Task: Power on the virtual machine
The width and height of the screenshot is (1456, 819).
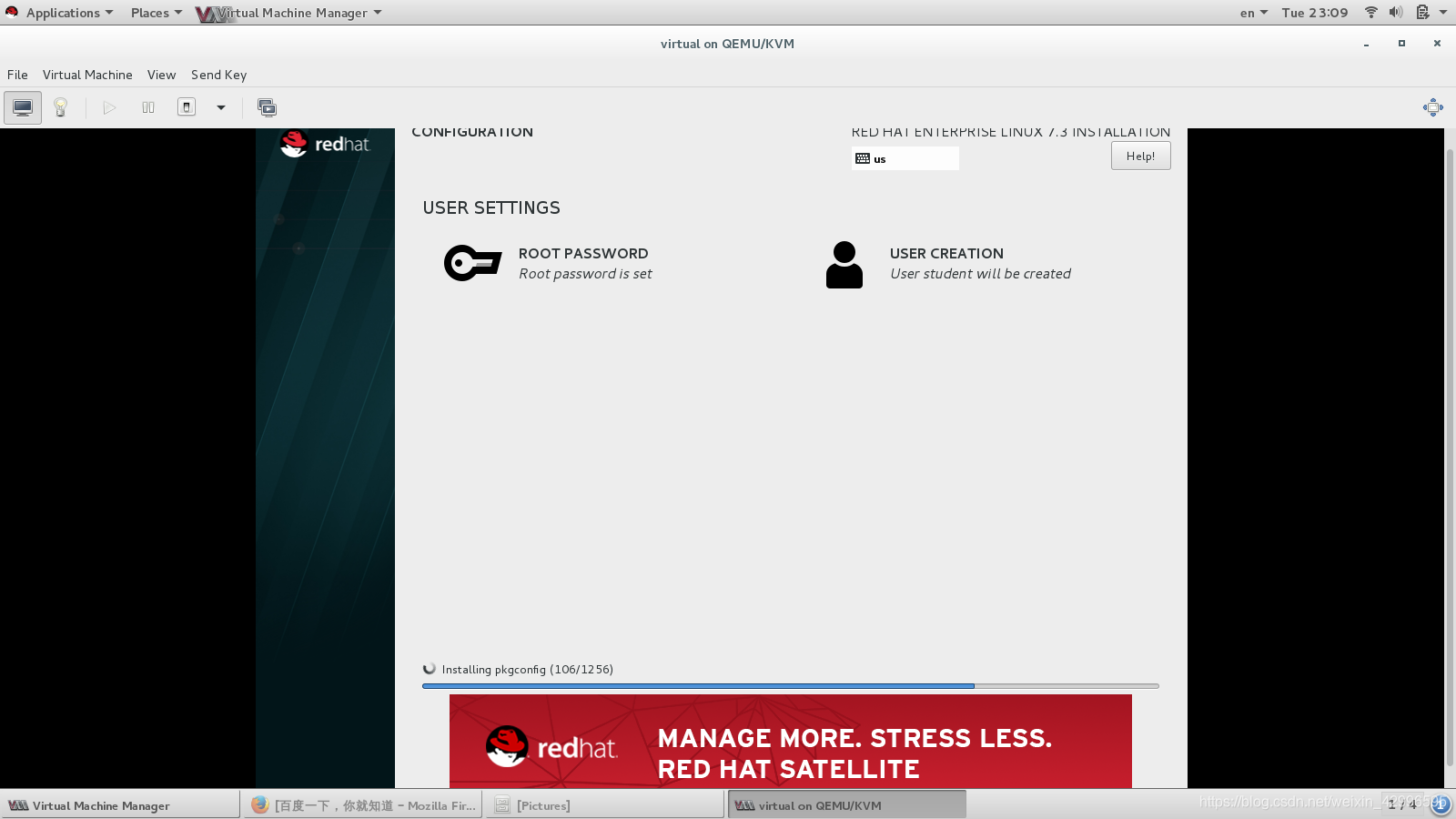Action: coord(109,107)
